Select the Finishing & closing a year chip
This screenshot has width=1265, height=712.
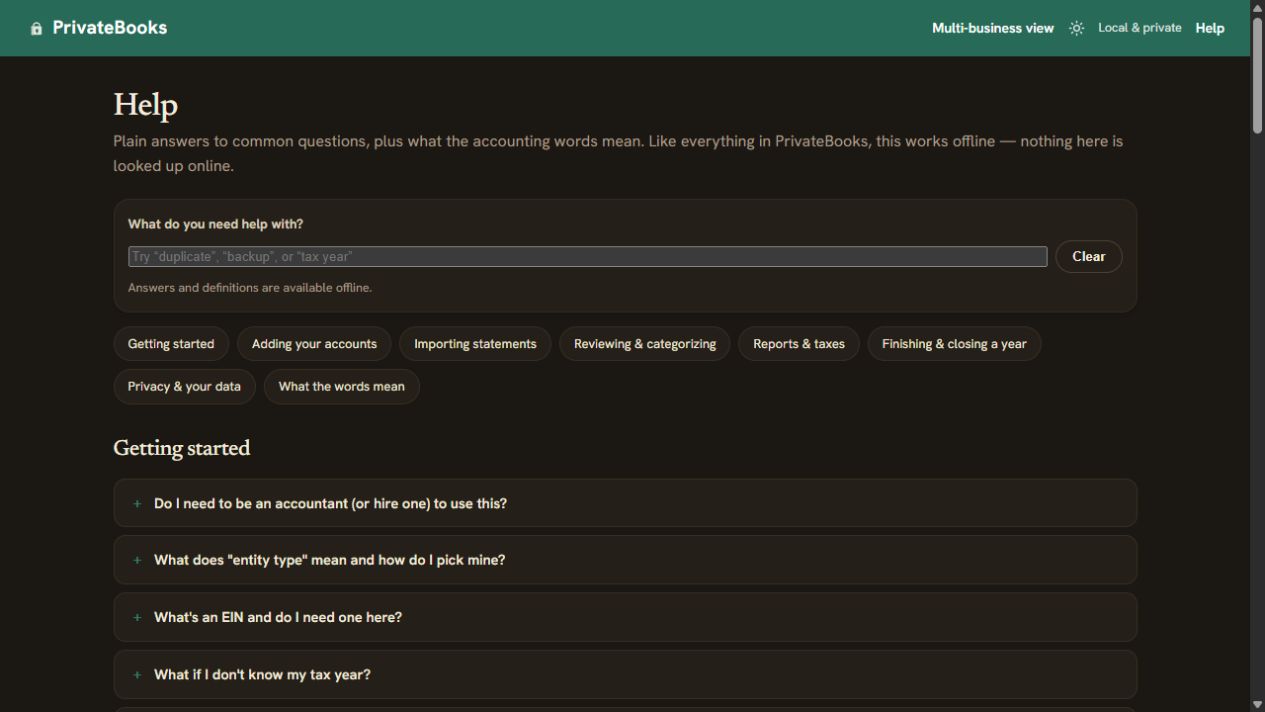[954, 344]
